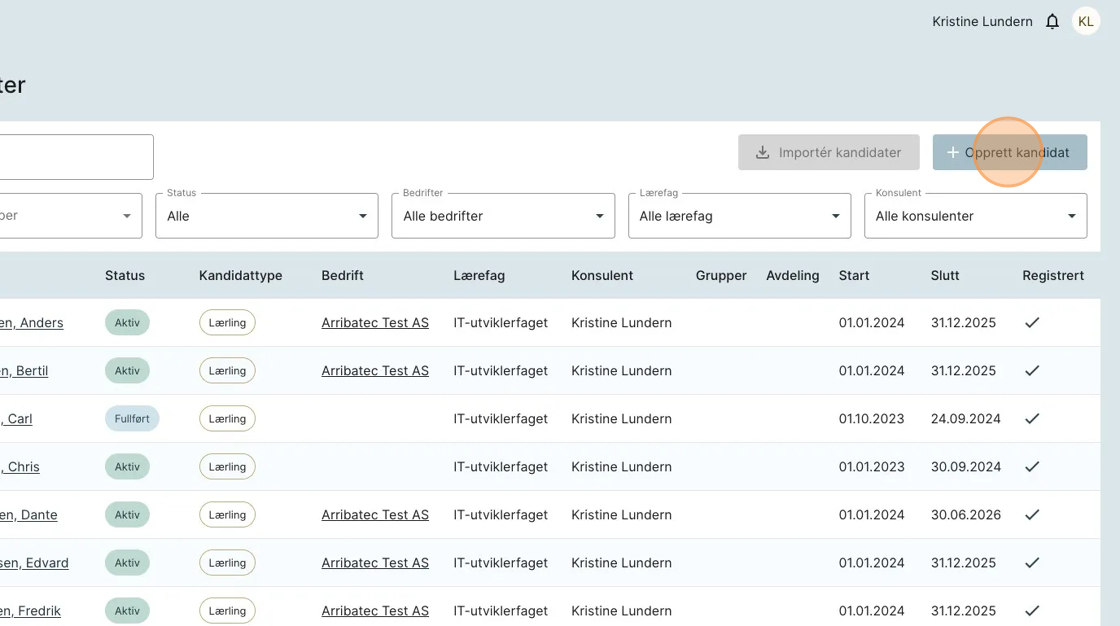This screenshot has height=626, width=1120.
Task: Click the Kristine Lundern username in header
Action: (x=982, y=21)
